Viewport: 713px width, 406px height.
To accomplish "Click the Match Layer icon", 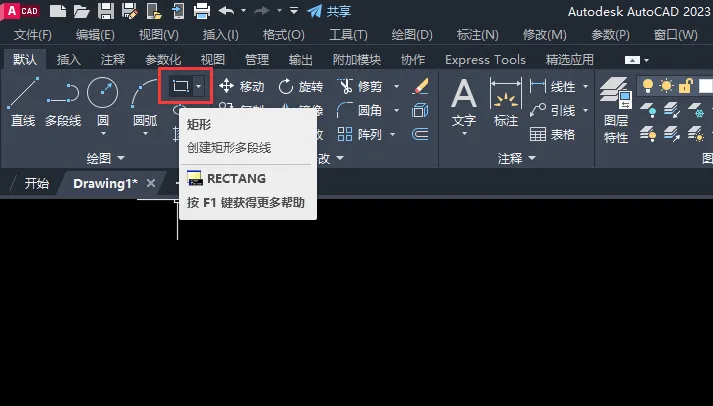I will (x=672, y=134).
